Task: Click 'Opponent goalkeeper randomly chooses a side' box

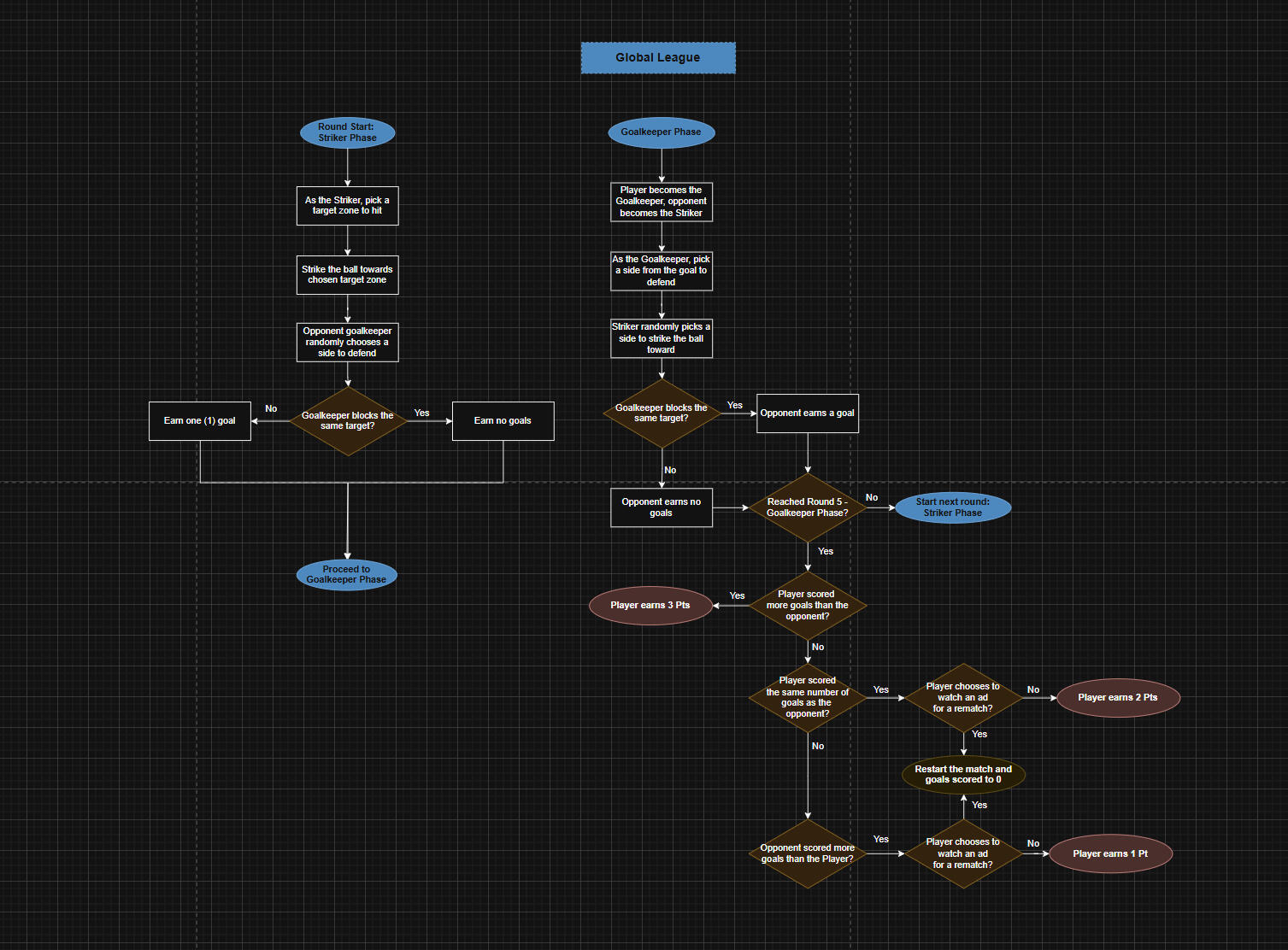Action: click(347, 343)
